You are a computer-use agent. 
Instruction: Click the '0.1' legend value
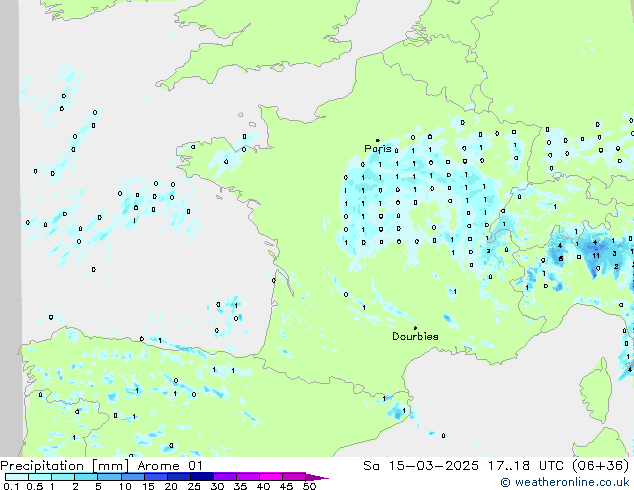(x=11, y=486)
